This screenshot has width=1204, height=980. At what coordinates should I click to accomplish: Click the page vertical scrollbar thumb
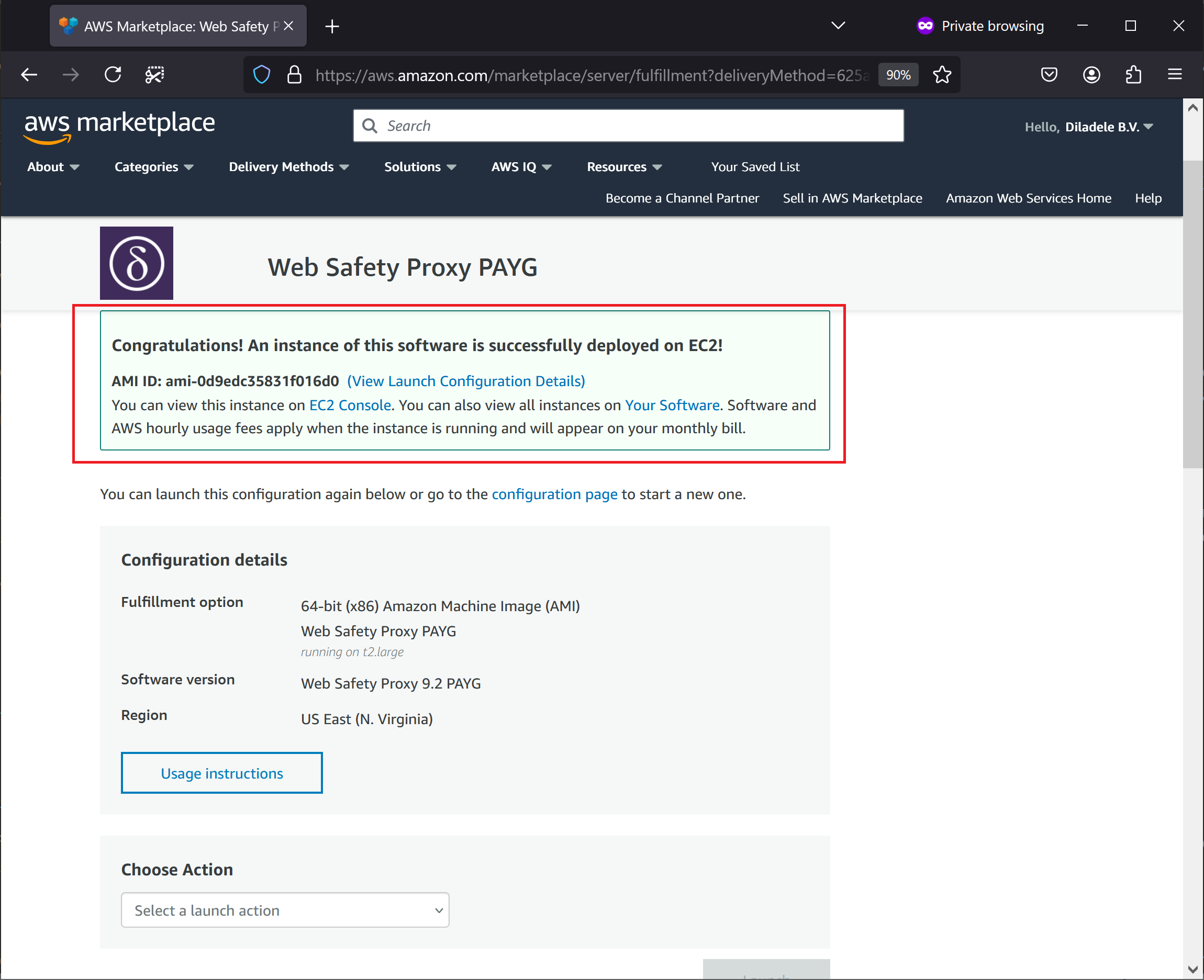1192,314
